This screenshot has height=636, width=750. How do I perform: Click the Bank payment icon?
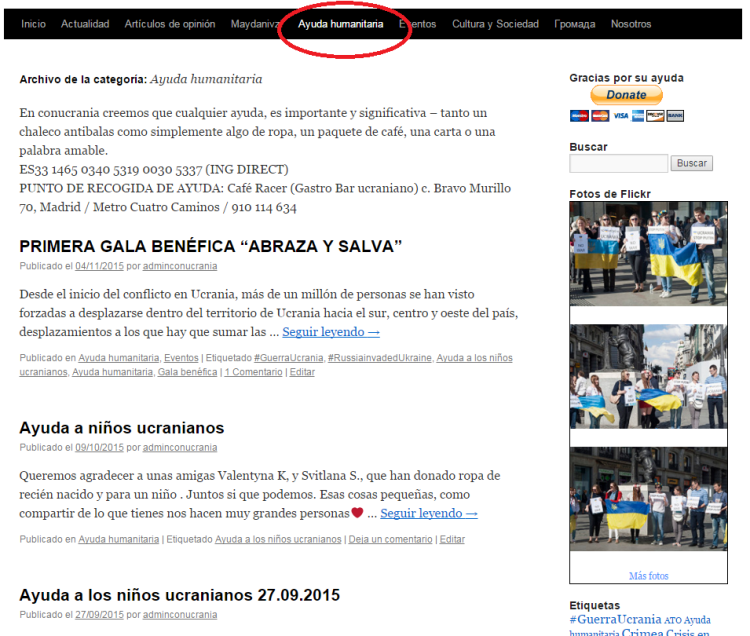pyautogui.click(x=675, y=116)
